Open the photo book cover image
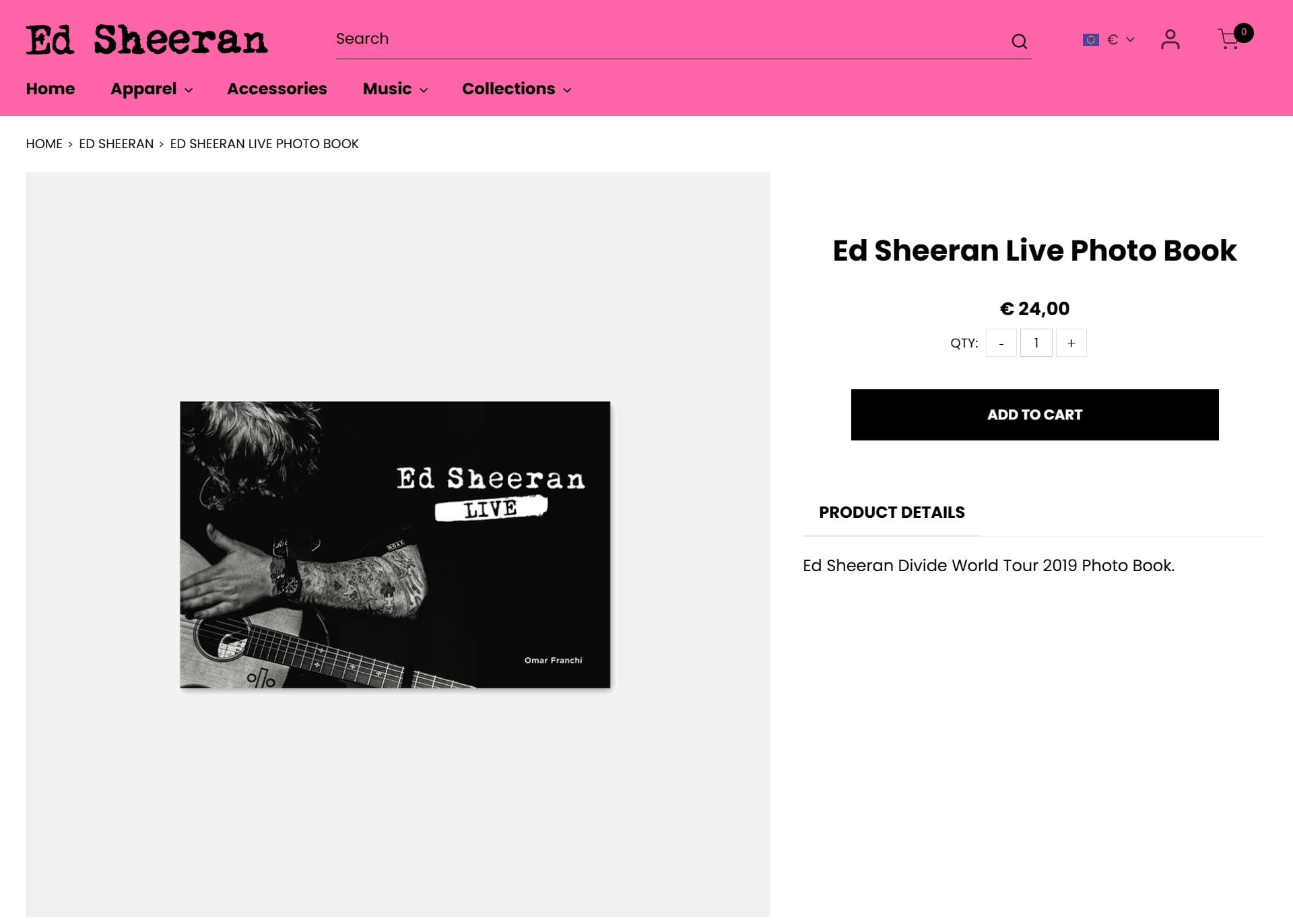 point(395,545)
